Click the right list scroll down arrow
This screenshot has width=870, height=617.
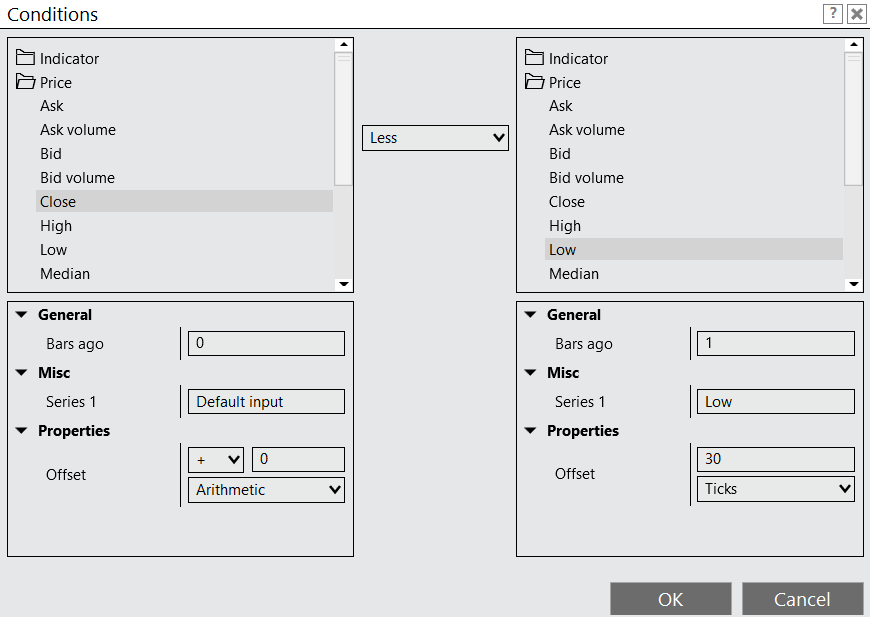(853, 284)
